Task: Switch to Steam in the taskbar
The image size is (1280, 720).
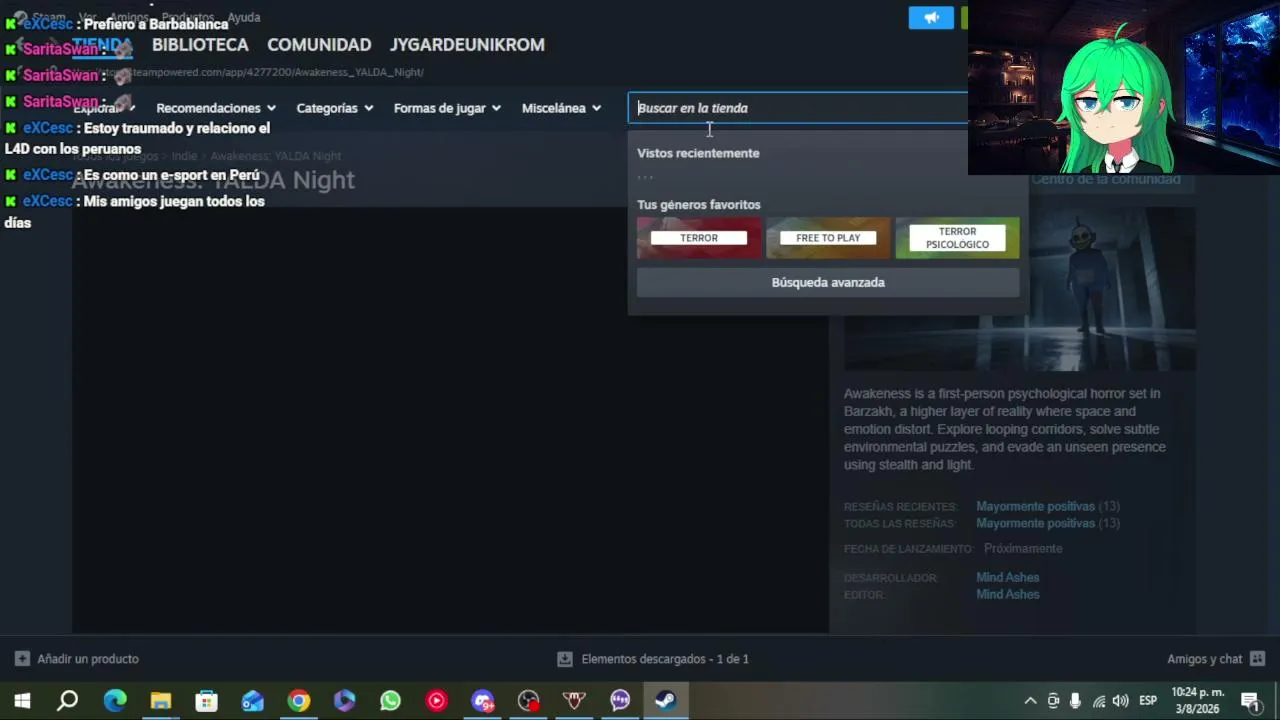Action: tap(666, 700)
